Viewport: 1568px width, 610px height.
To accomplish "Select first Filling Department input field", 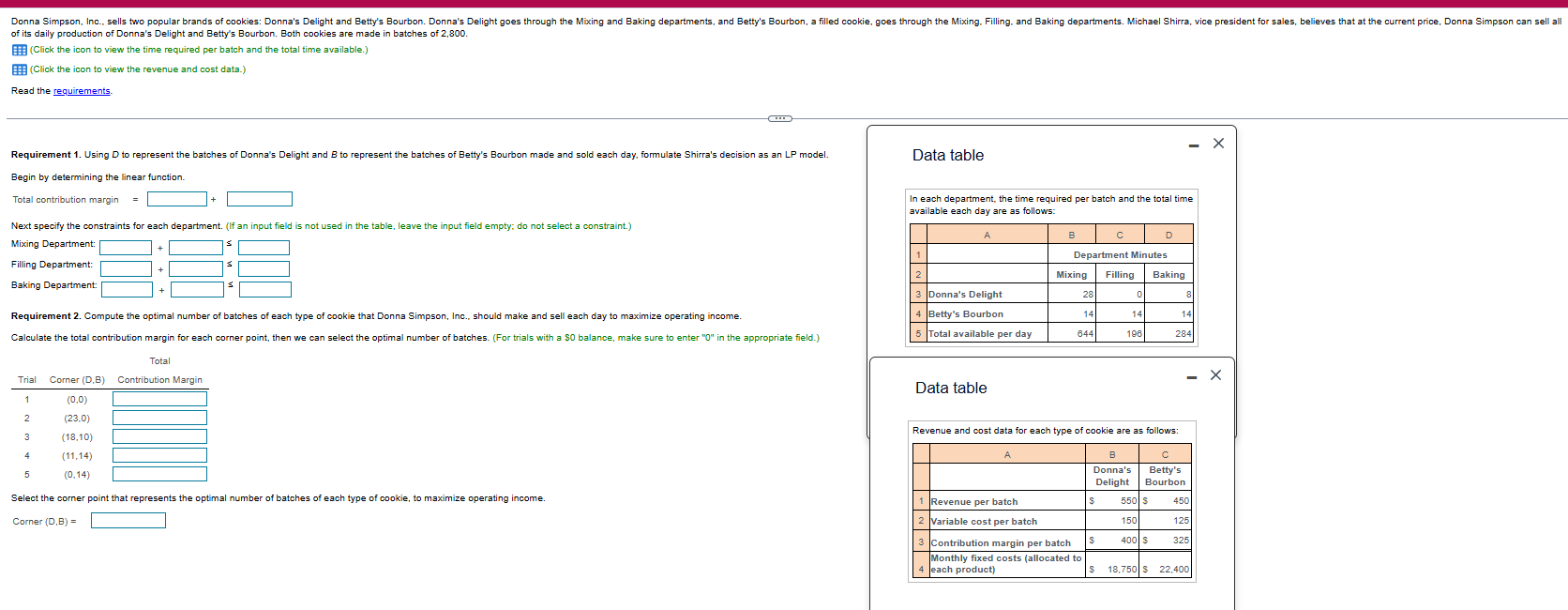I will click(126, 268).
